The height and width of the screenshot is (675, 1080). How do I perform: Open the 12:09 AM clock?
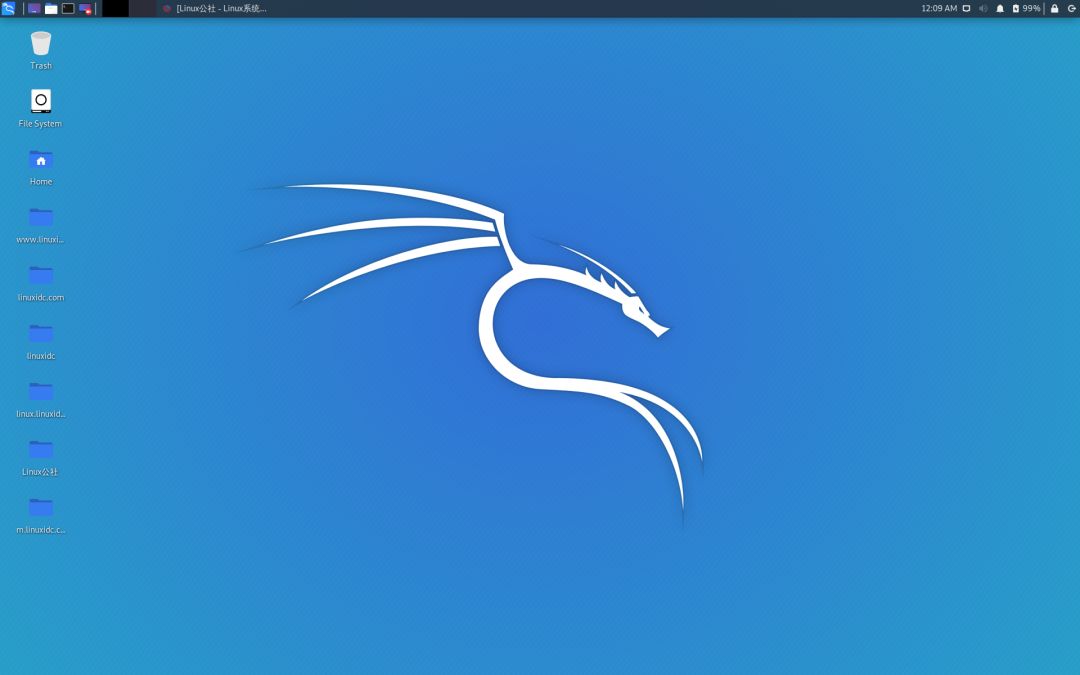pos(939,8)
